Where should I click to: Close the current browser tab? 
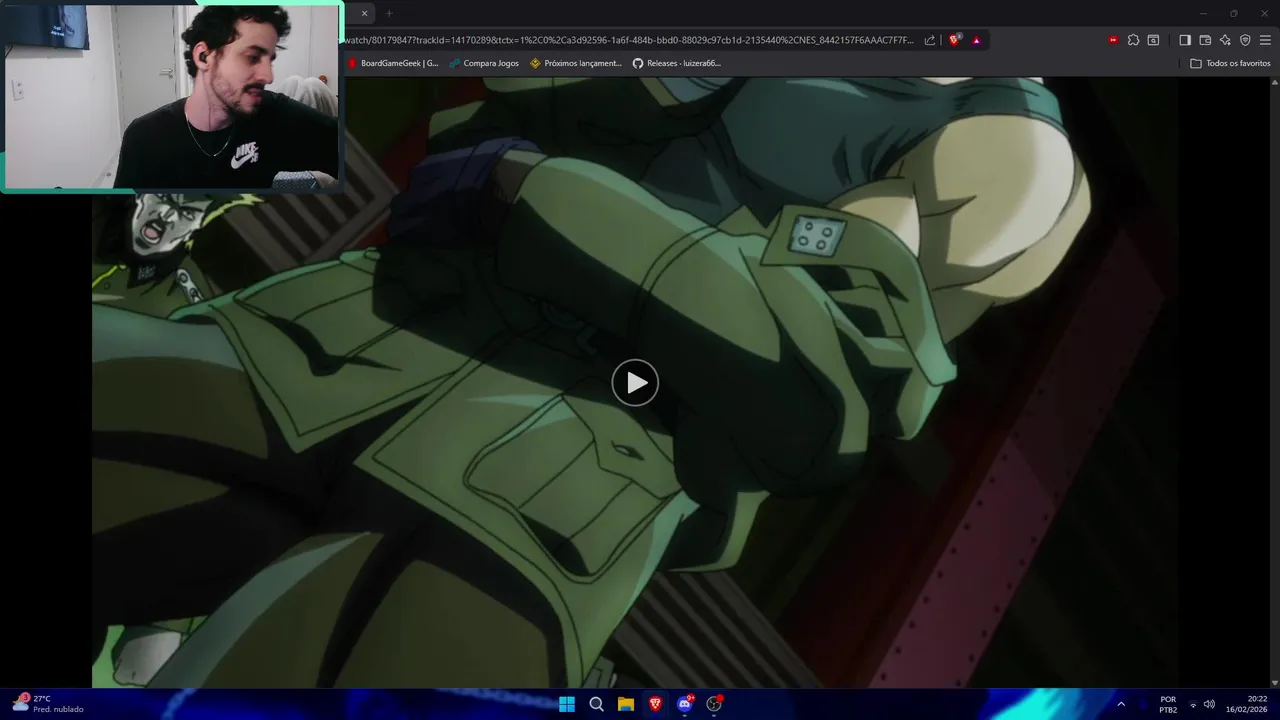pyautogui.click(x=364, y=13)
